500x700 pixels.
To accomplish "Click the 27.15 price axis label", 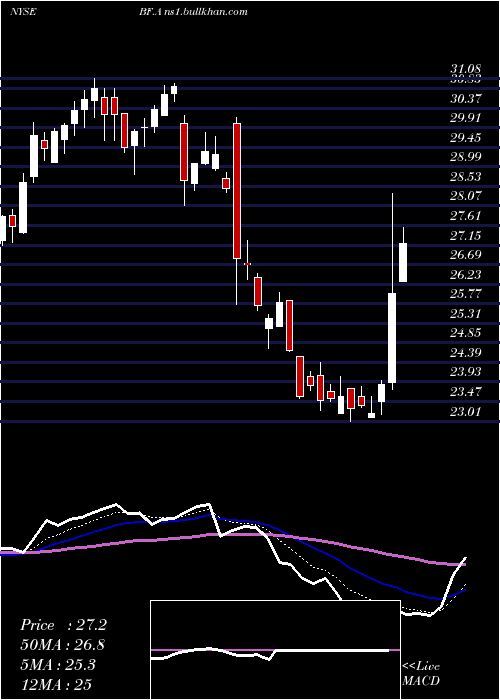I will click(x=466, y=235).
